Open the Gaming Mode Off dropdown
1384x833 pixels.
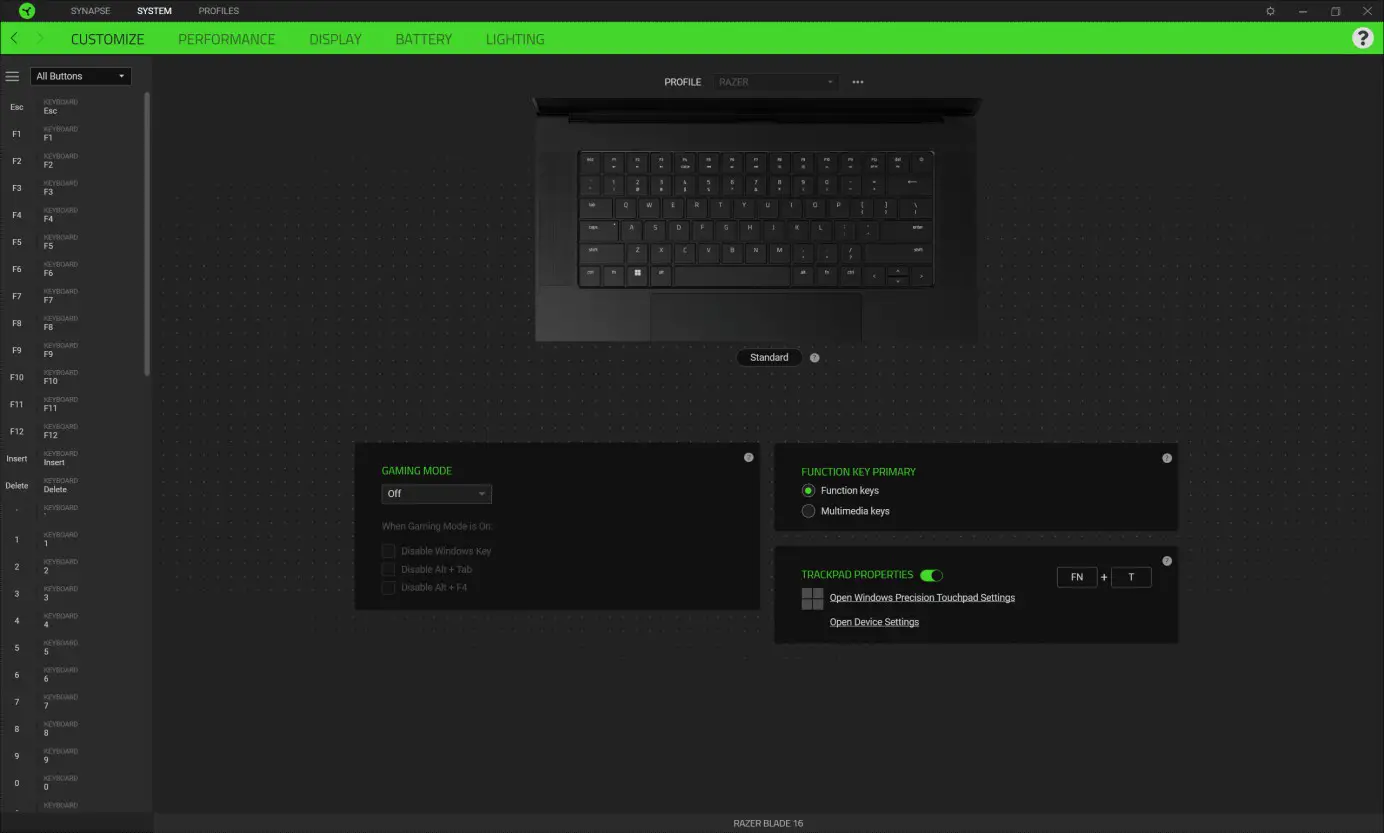[436, 493]
